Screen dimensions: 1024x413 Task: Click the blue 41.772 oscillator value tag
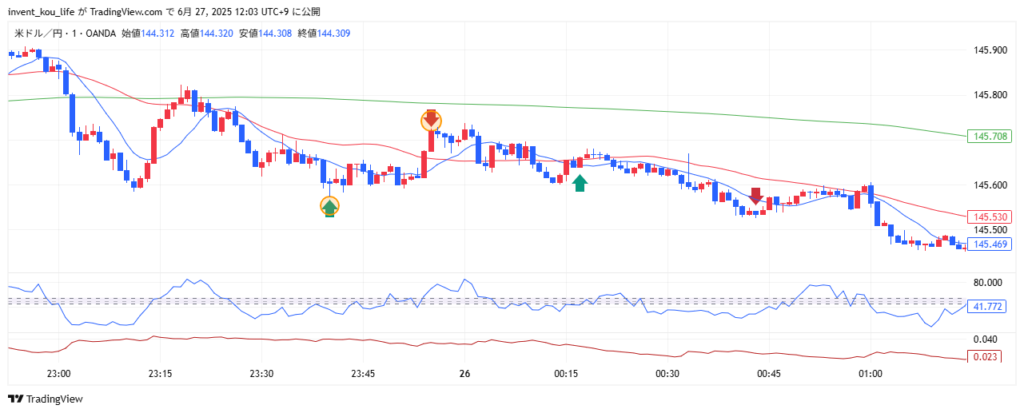(985, 306)
